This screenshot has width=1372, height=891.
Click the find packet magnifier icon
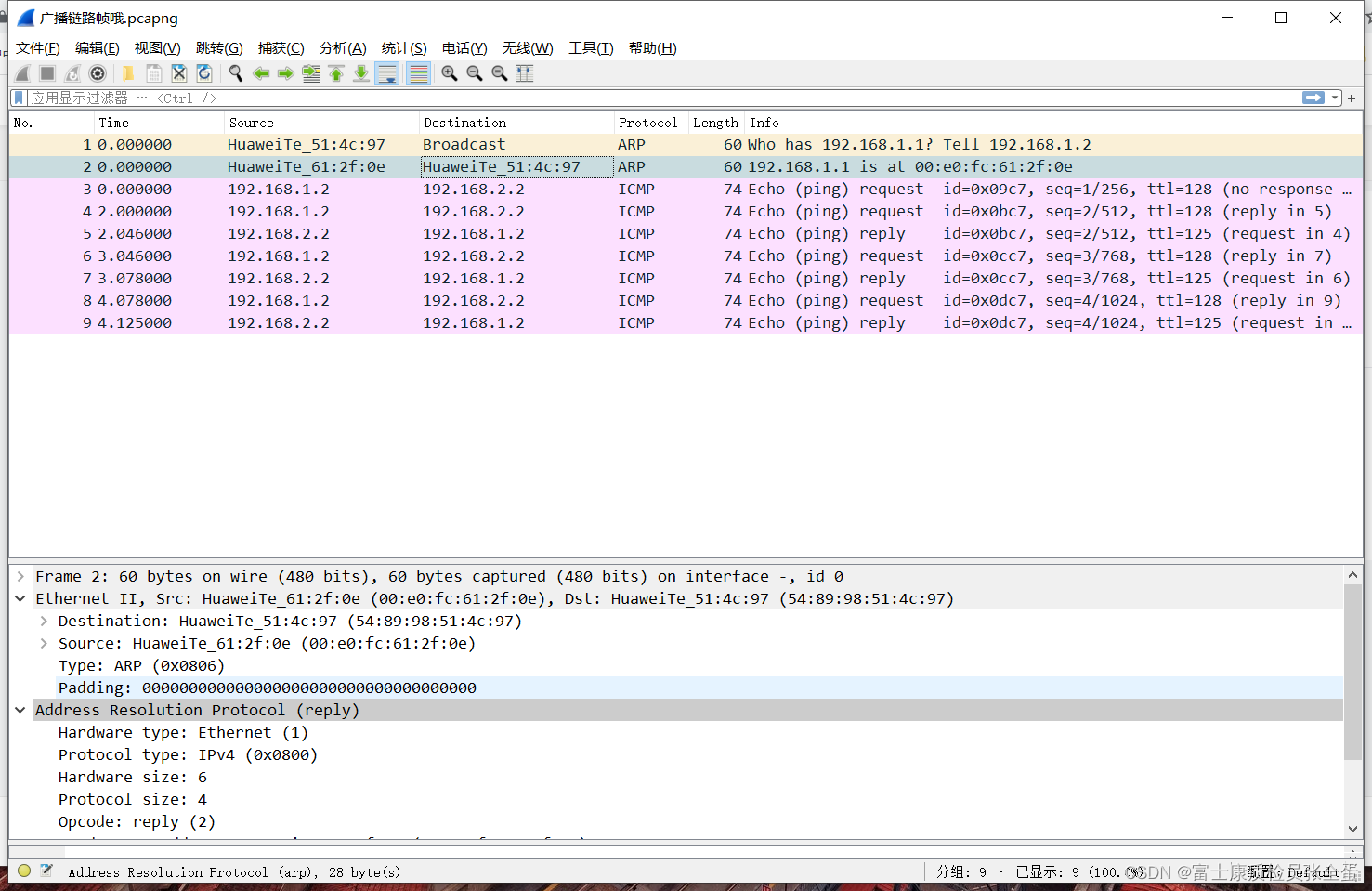click(x=236, y=73)
